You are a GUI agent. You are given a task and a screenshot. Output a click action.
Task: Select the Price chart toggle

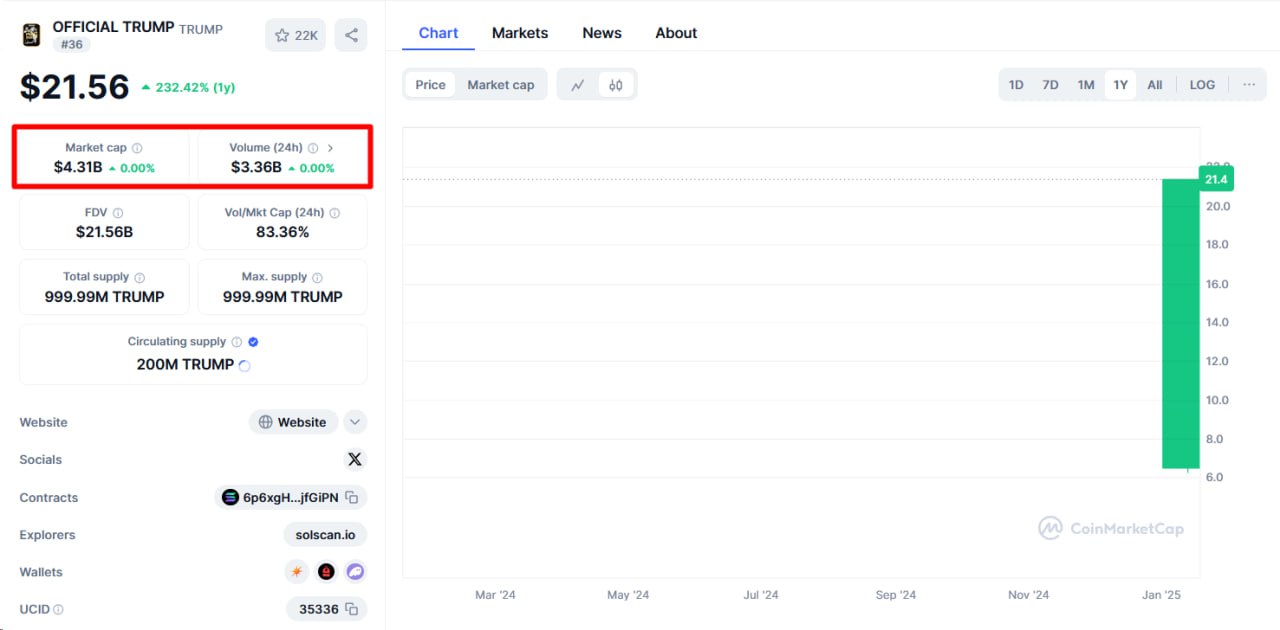430,85
